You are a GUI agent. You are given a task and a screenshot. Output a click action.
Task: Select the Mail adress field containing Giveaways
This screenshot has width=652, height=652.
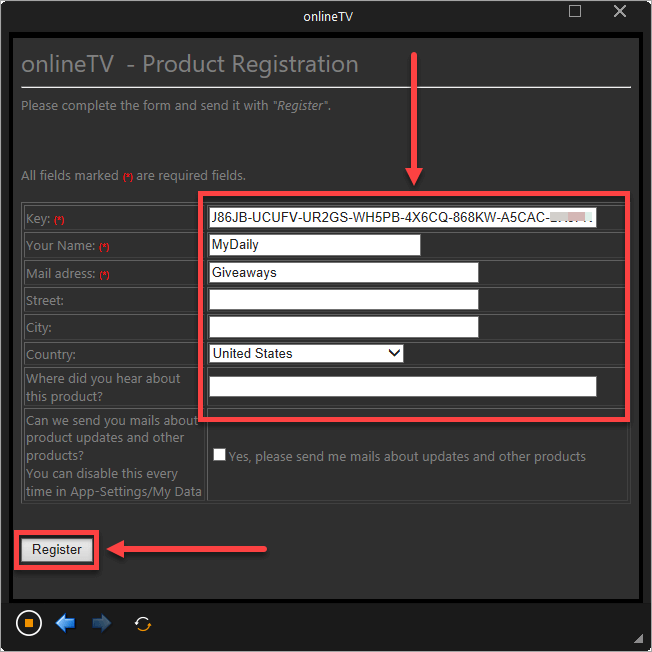343,272
